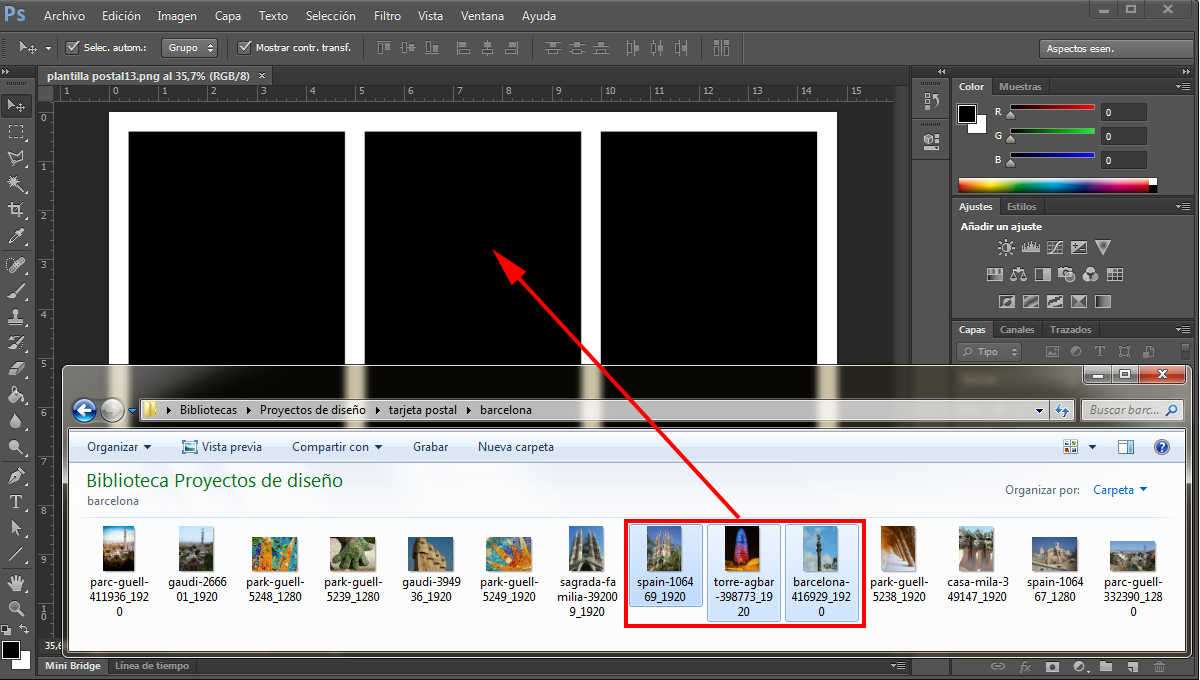Open the Grupo dropdown in the options bar
The image size is (1200, 680).
[189, 47]
